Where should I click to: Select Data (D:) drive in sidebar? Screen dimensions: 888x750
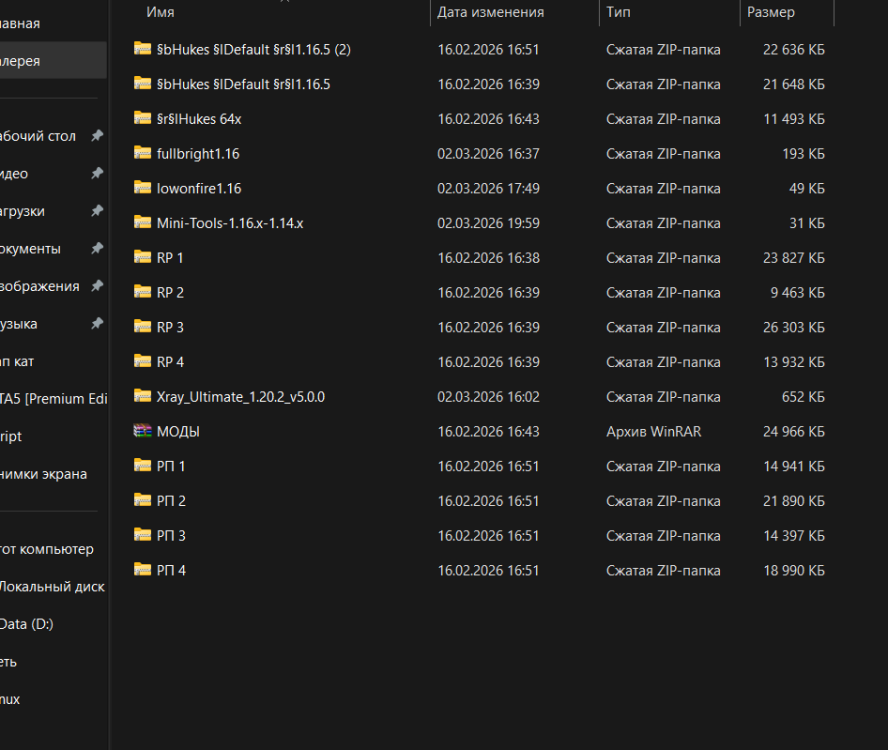(27, 624)
